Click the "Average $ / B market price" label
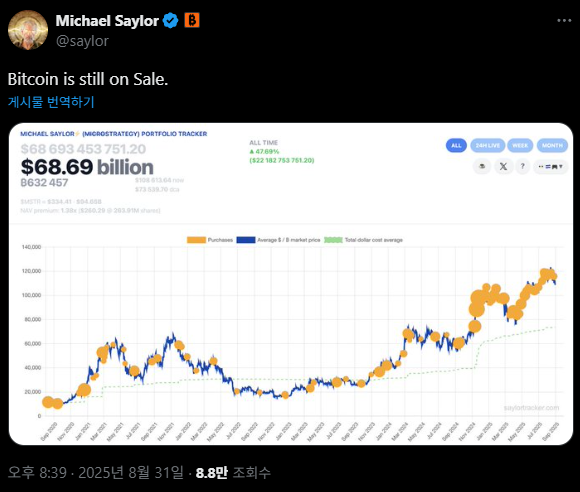580x492 pixels. pos(289,240)
